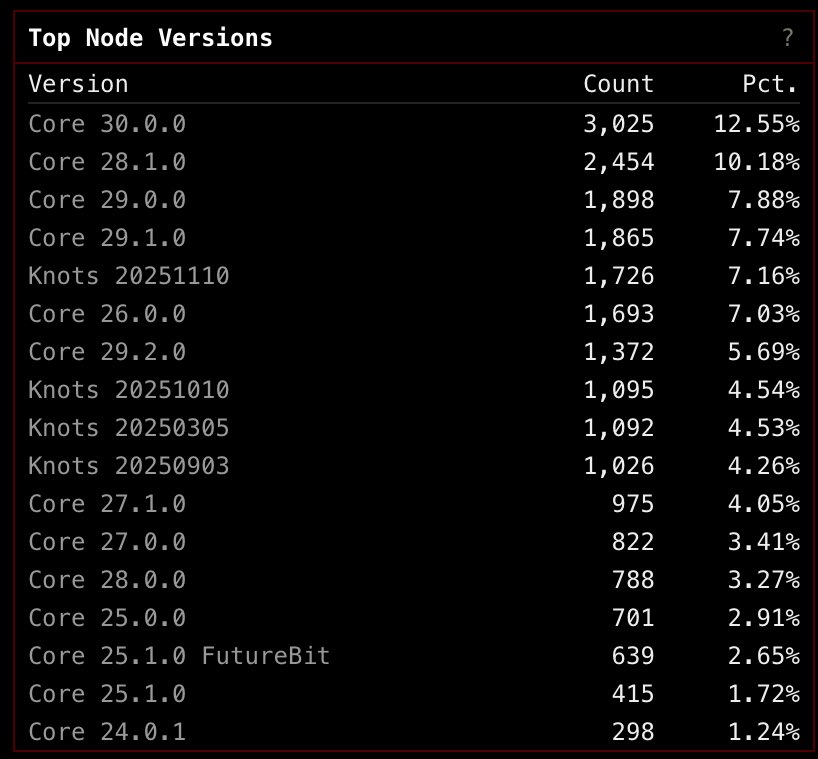Select the Core 29.2.0 version
Screen dimensions: 818x759
[107, 352]
